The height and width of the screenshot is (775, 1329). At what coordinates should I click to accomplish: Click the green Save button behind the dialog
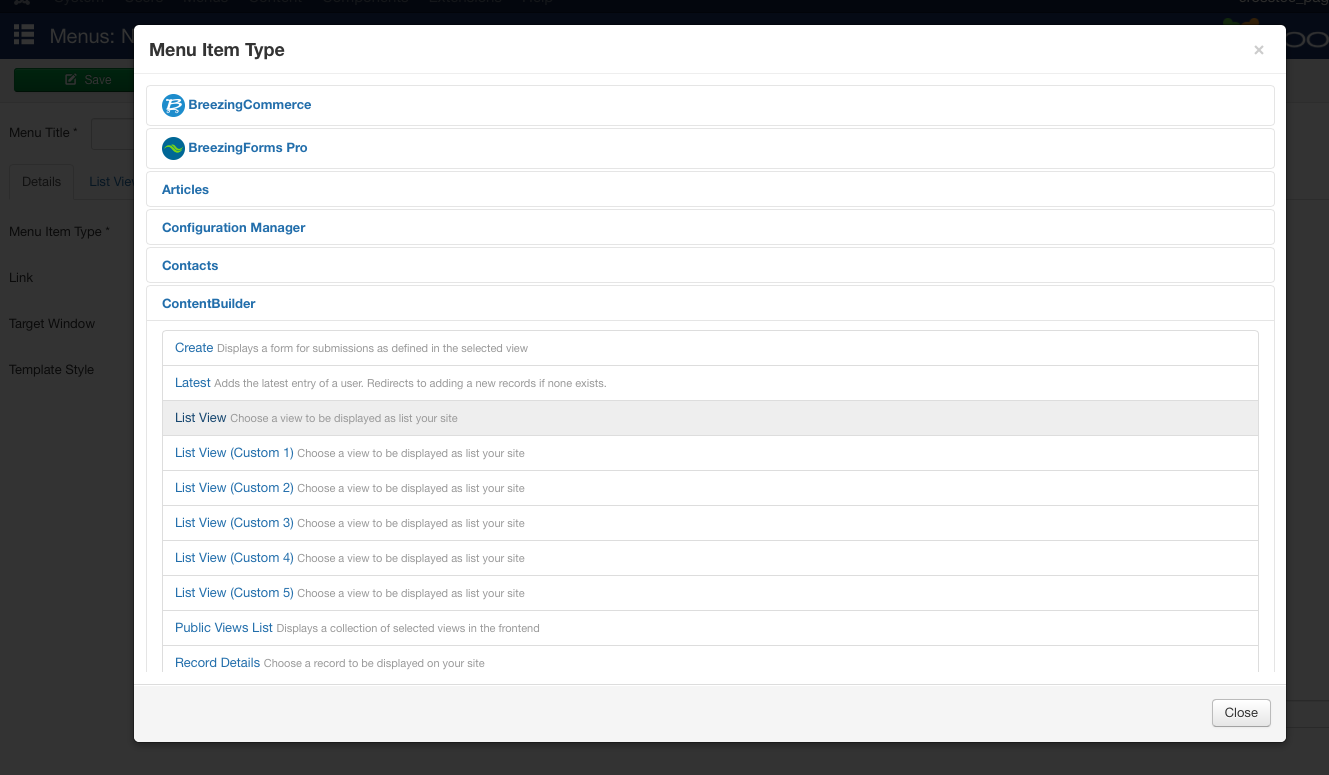tap(74, 80)
